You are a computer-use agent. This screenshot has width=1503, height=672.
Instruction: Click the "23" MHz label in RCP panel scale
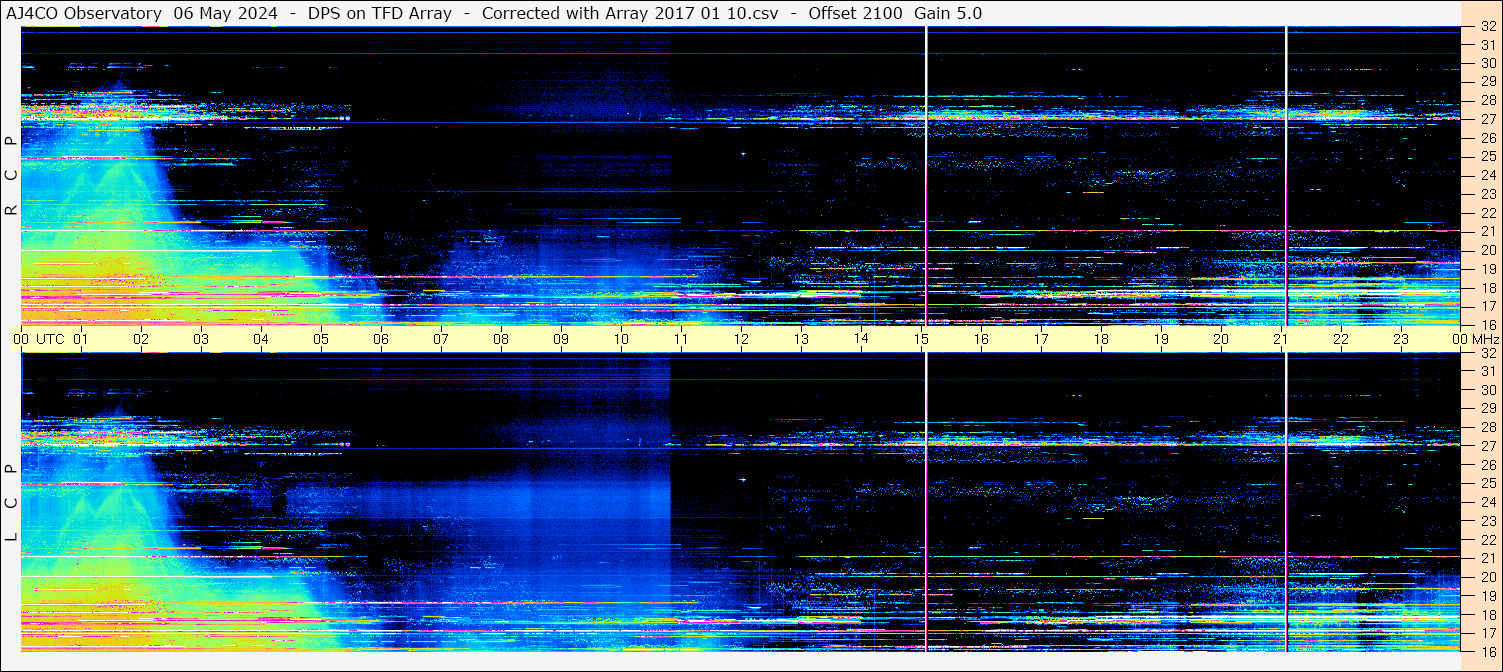pyautogui.click(x=1487, y=194)
